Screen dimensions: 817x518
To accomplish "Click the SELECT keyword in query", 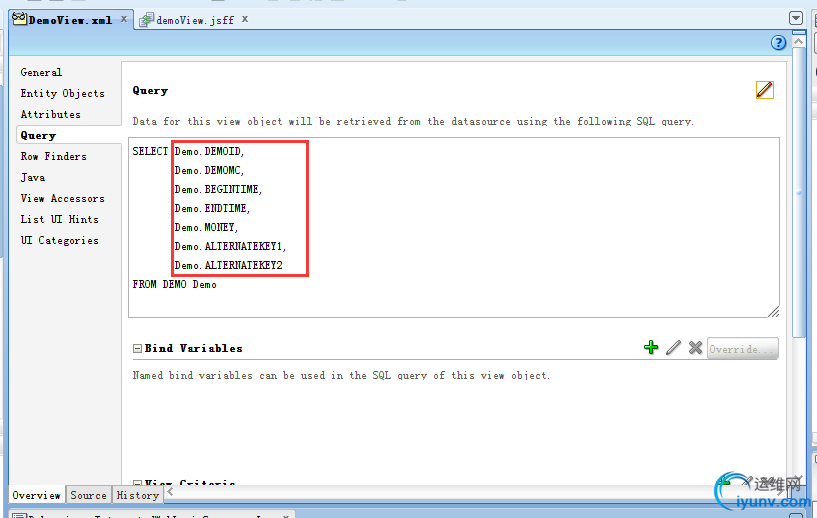I will pos(150,152).
